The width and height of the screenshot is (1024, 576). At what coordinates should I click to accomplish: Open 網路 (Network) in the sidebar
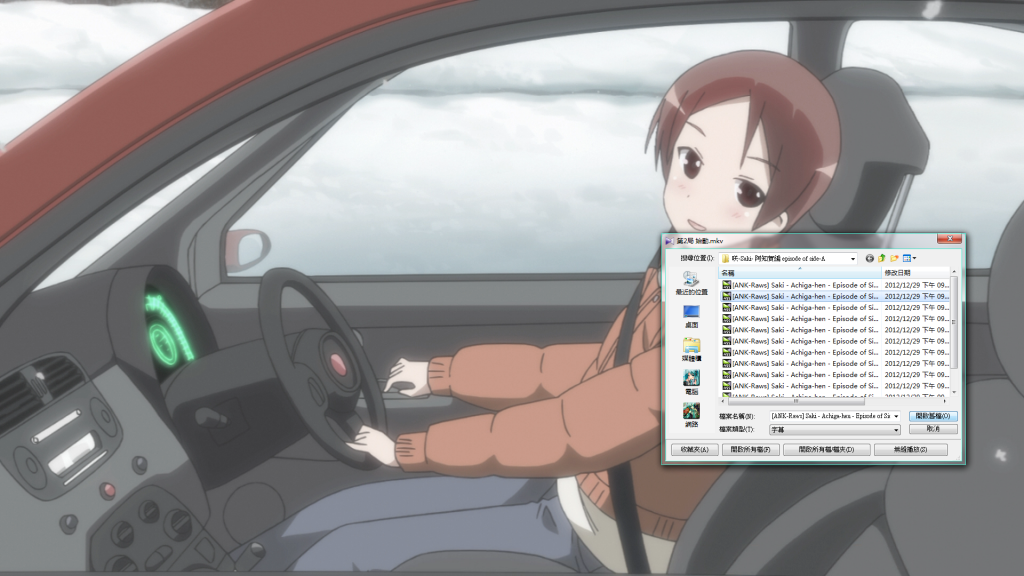pos(691,416)
